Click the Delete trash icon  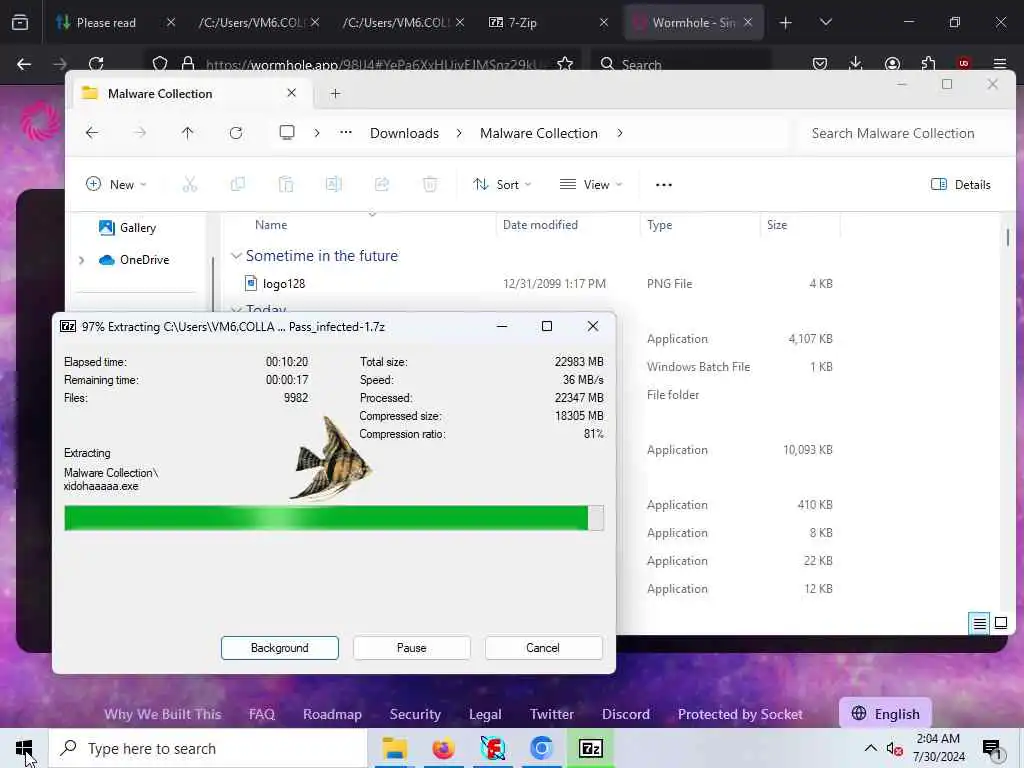(430, 185)
